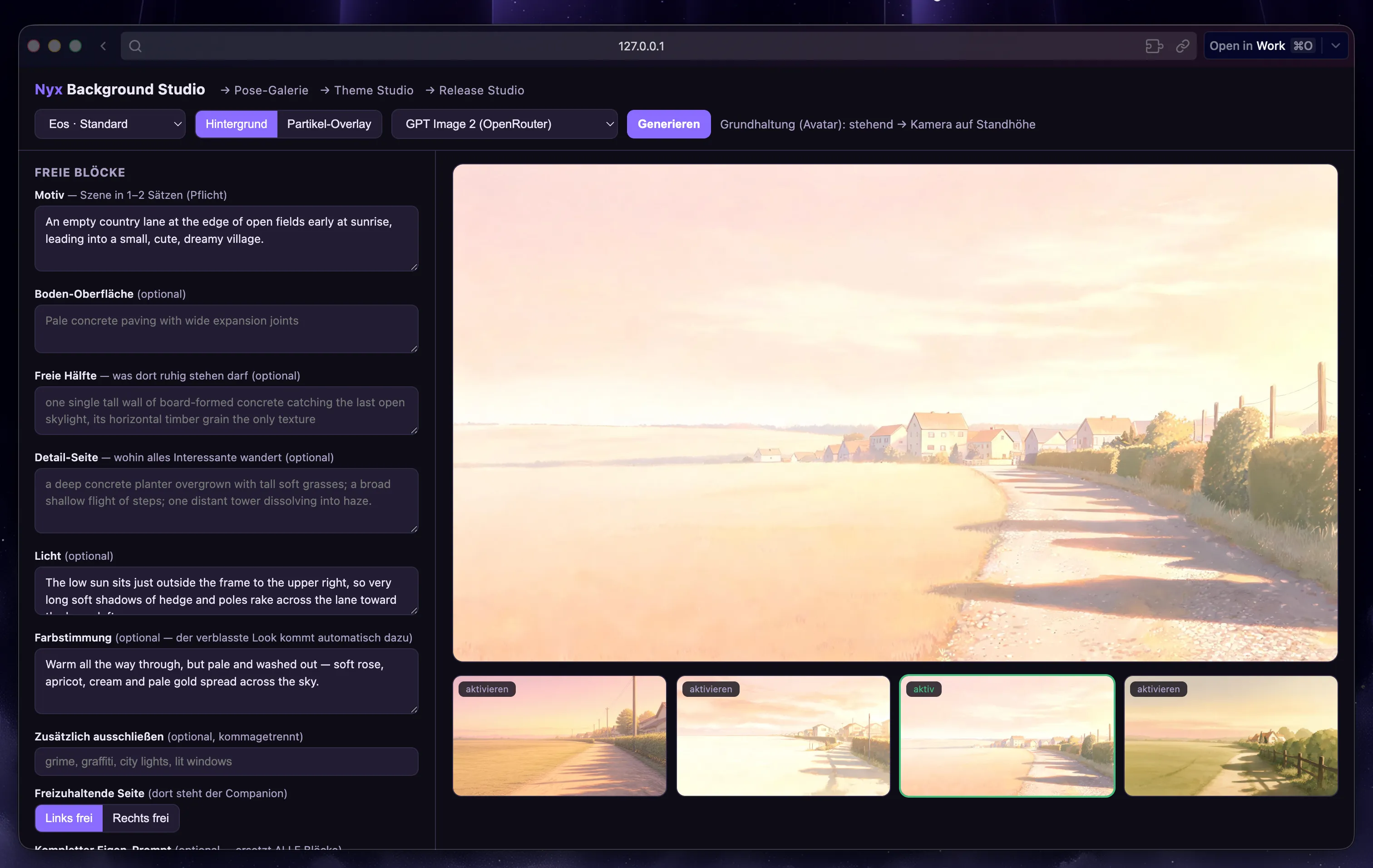The height and width of the screenshot is (868, 1373).
Task: Click the Open in Work button
Action: (1262, 46)
